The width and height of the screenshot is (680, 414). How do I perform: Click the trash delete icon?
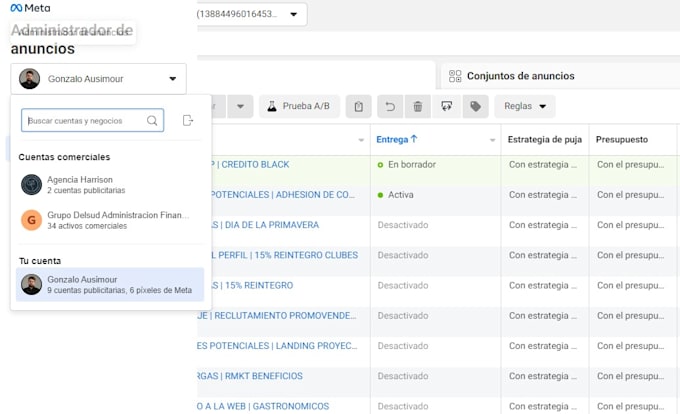[418, 106]
